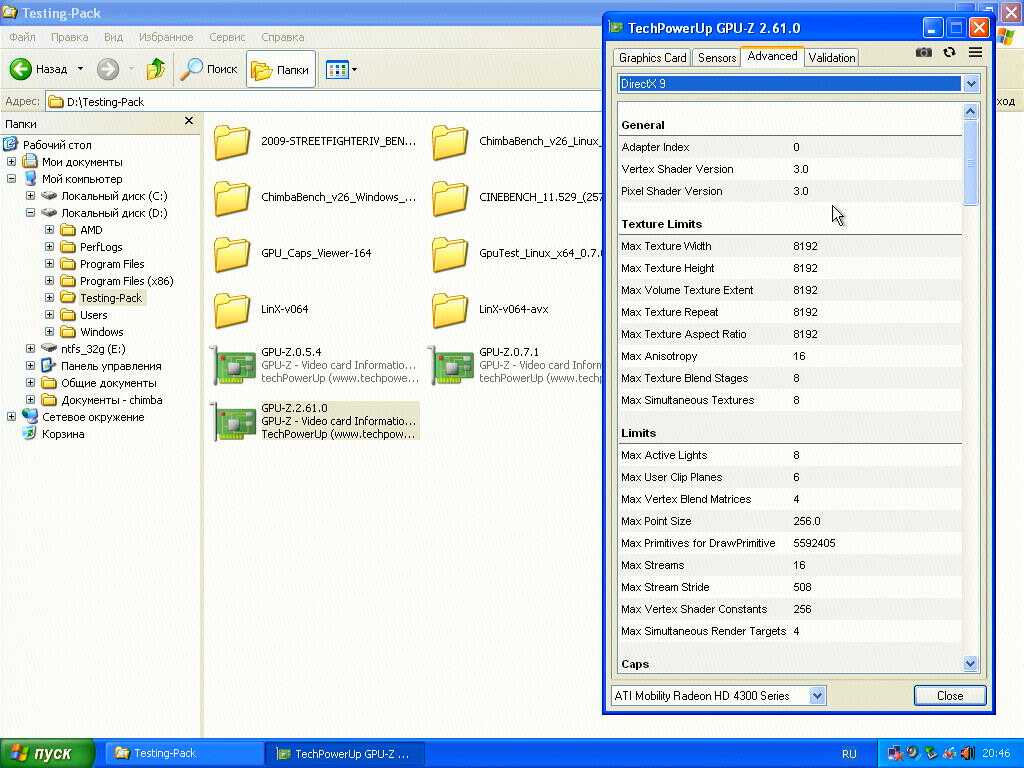Select the GPU-Z.0.7.1 executable icon
This screenshot has height=768, width=1024.
click(x=452, y=366)
